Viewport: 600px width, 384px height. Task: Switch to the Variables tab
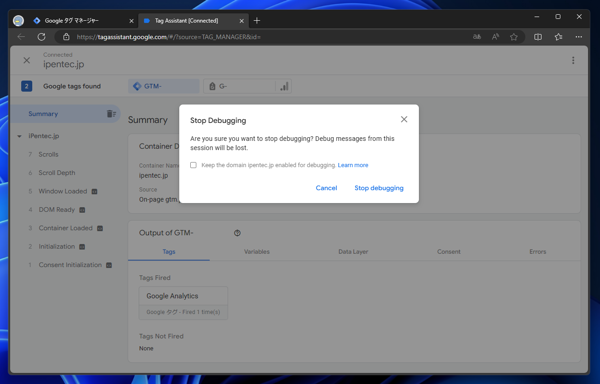coord(257,252)
